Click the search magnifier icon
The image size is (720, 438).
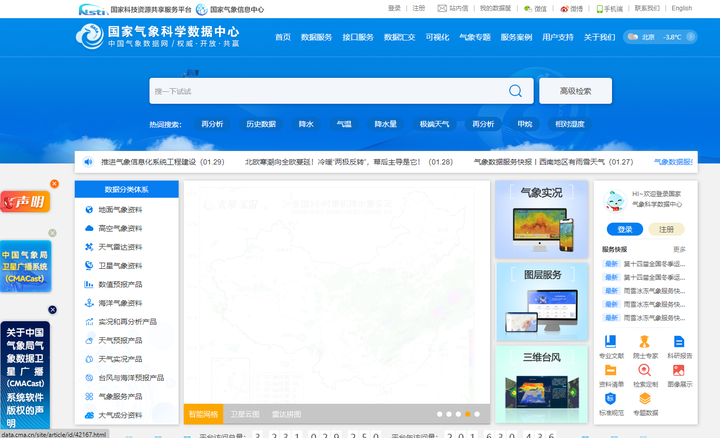[515, 91]
